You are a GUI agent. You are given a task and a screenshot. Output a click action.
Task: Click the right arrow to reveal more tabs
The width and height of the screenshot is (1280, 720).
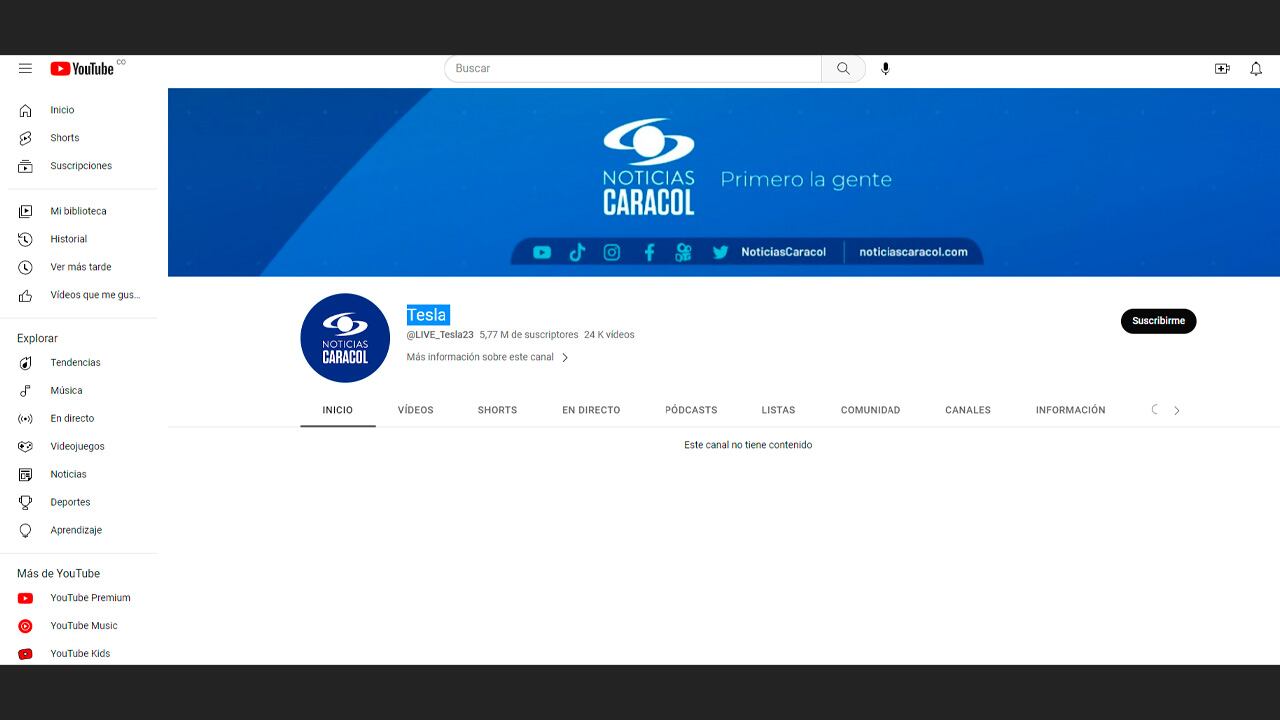coord(1177,410)
